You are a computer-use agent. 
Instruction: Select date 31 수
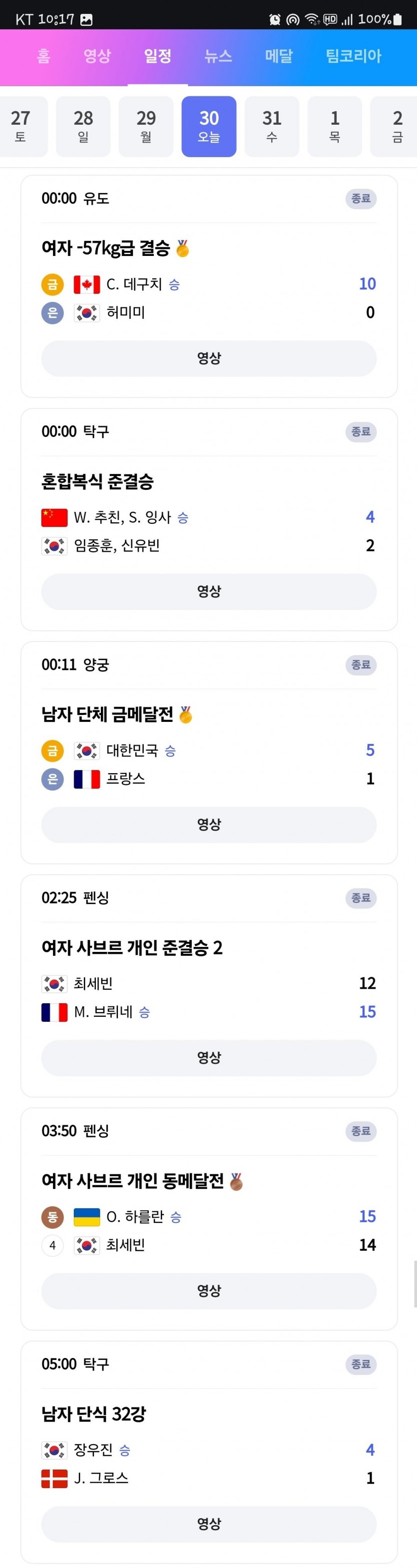[272, 127]
